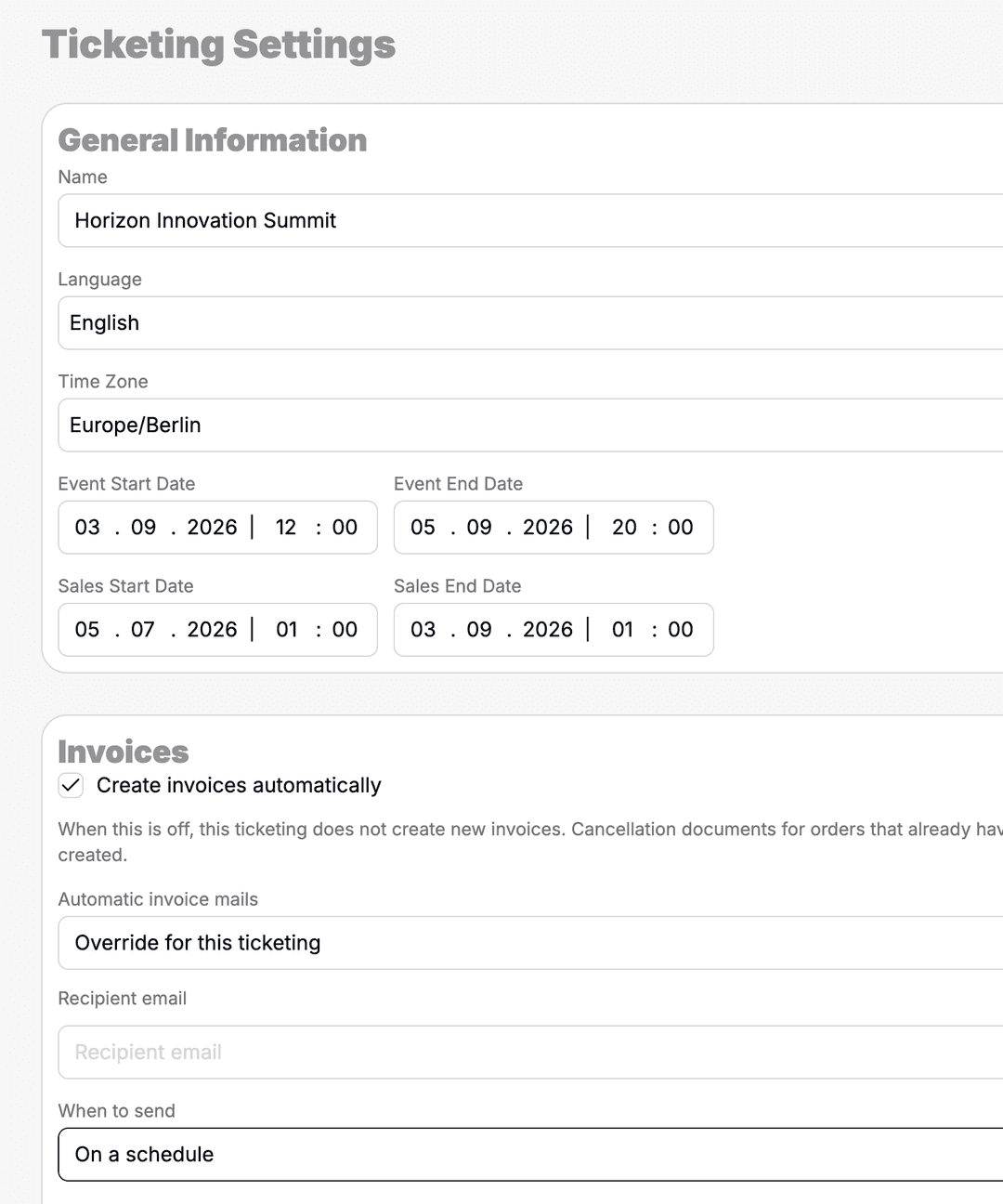The image size is (1003, 1204).
Task: Click the Event End Date label
Action: click(458, 484)
